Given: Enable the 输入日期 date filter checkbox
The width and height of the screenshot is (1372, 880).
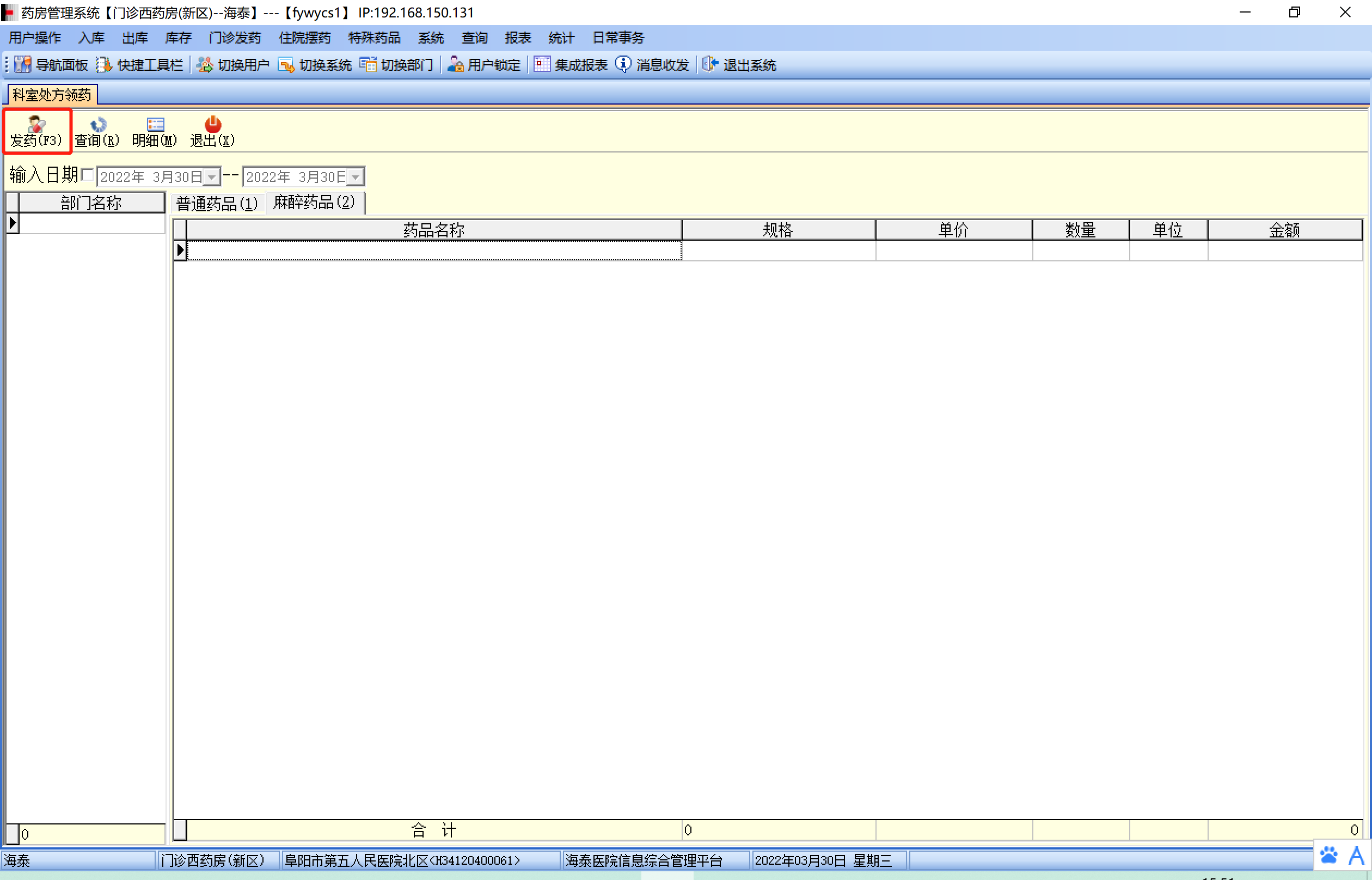Looking at the screenshot, I should 88,175.
